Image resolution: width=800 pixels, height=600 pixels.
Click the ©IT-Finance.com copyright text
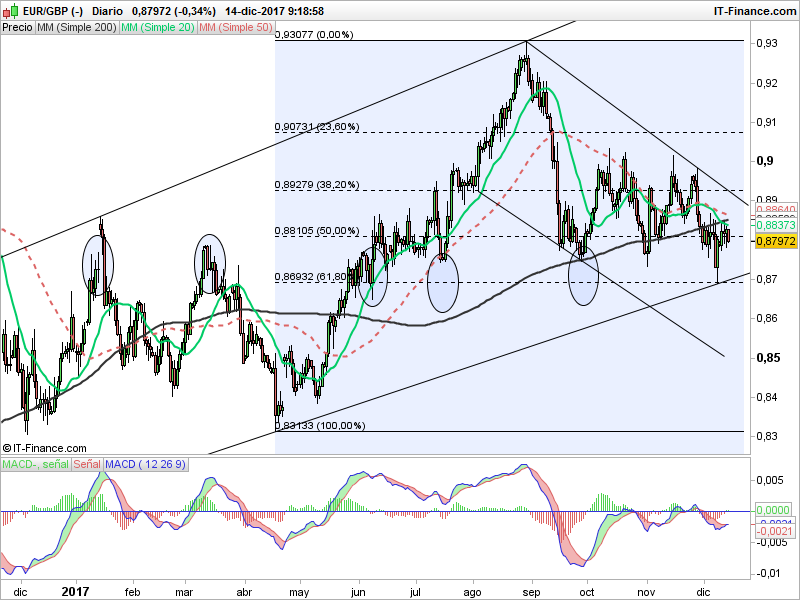tap(44, 448)
